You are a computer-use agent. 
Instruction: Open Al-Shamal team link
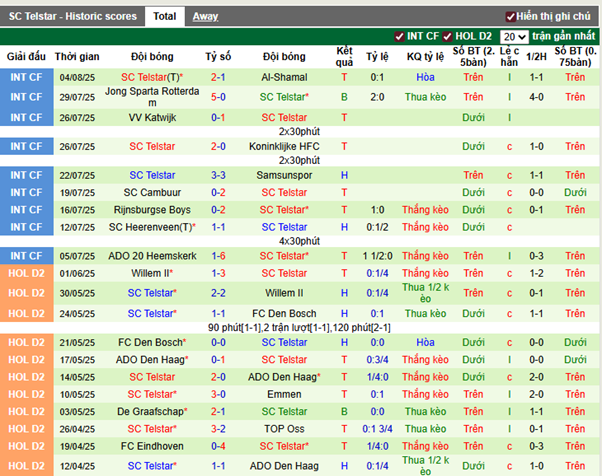pyautogui.click(x=284, y=77)
